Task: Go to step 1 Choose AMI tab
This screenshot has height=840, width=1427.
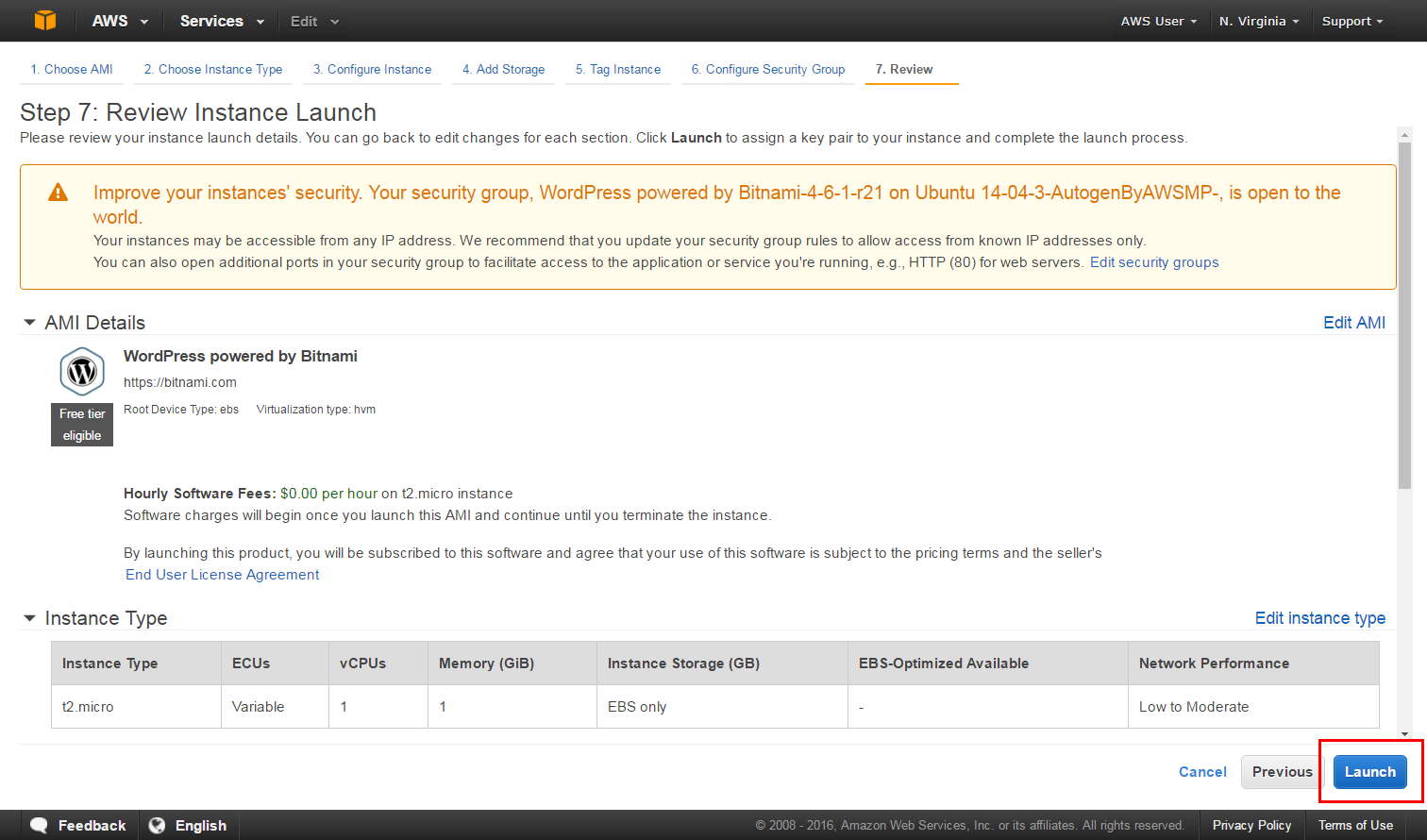Action: click(x=72, y=70)
